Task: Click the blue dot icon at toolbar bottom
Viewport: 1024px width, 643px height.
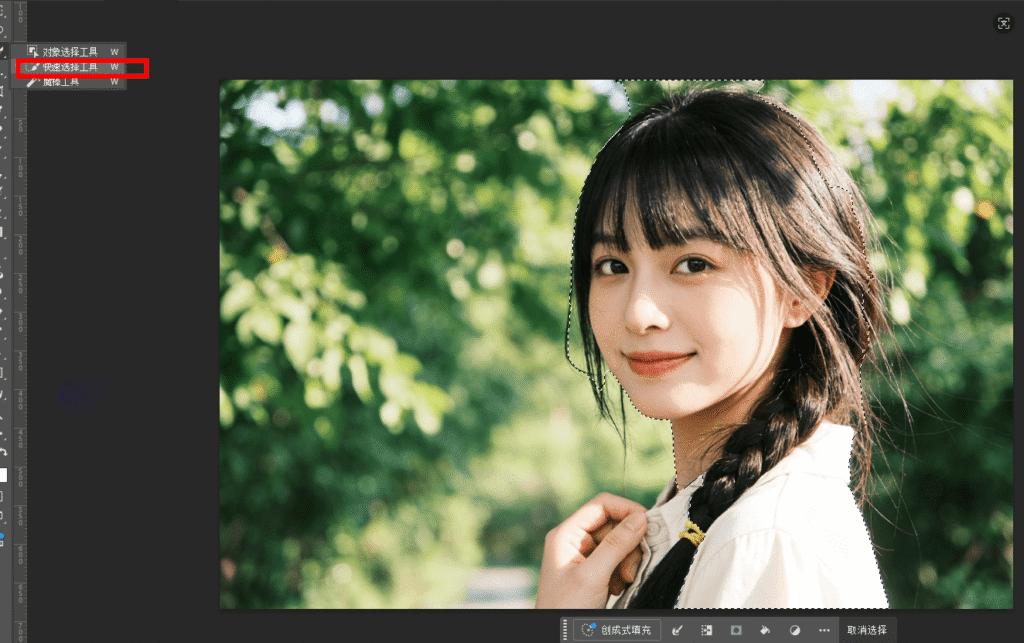Action: tap(3, 537)
